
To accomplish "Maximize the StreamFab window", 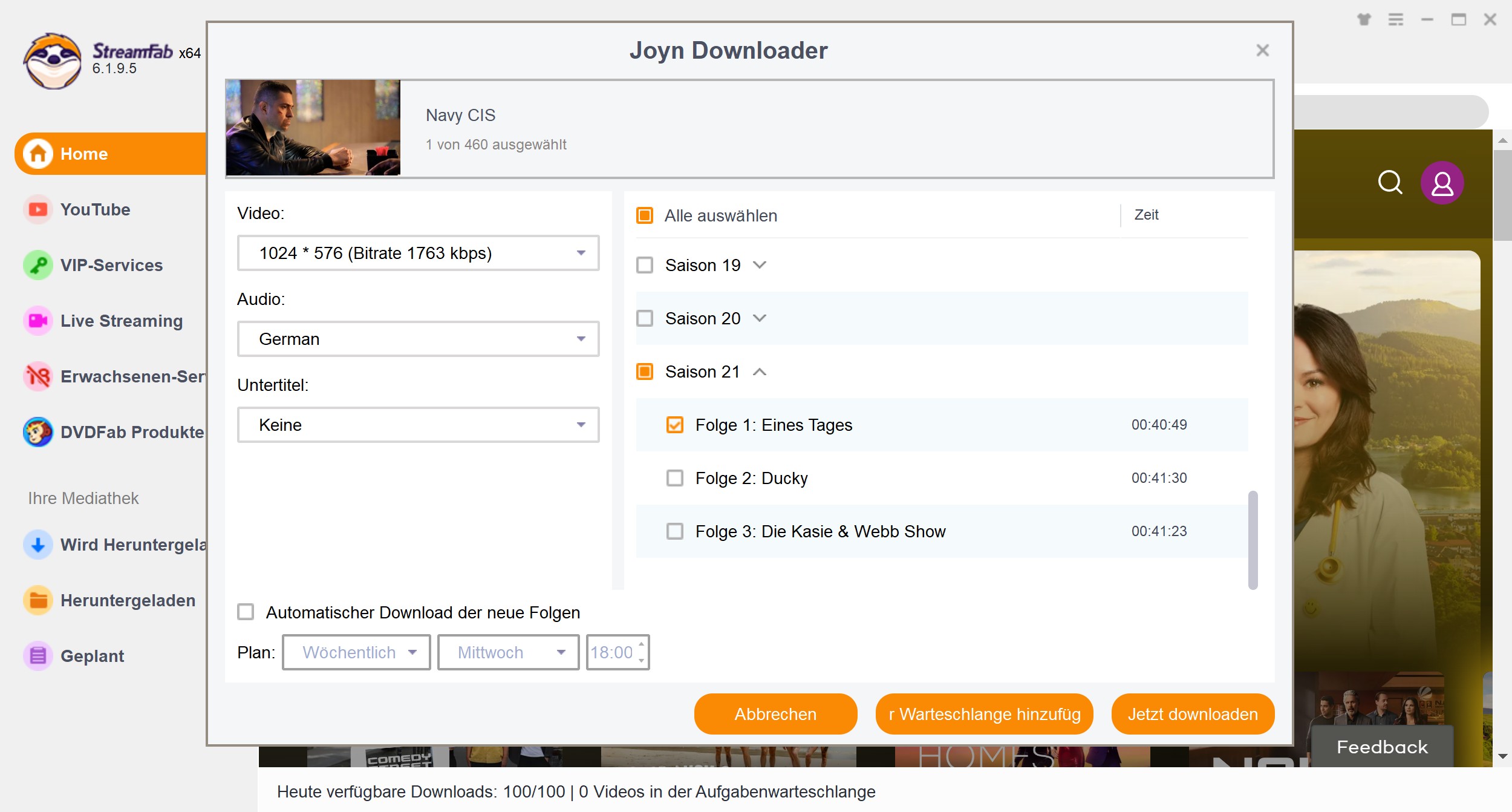I will tap(1459, 19).
